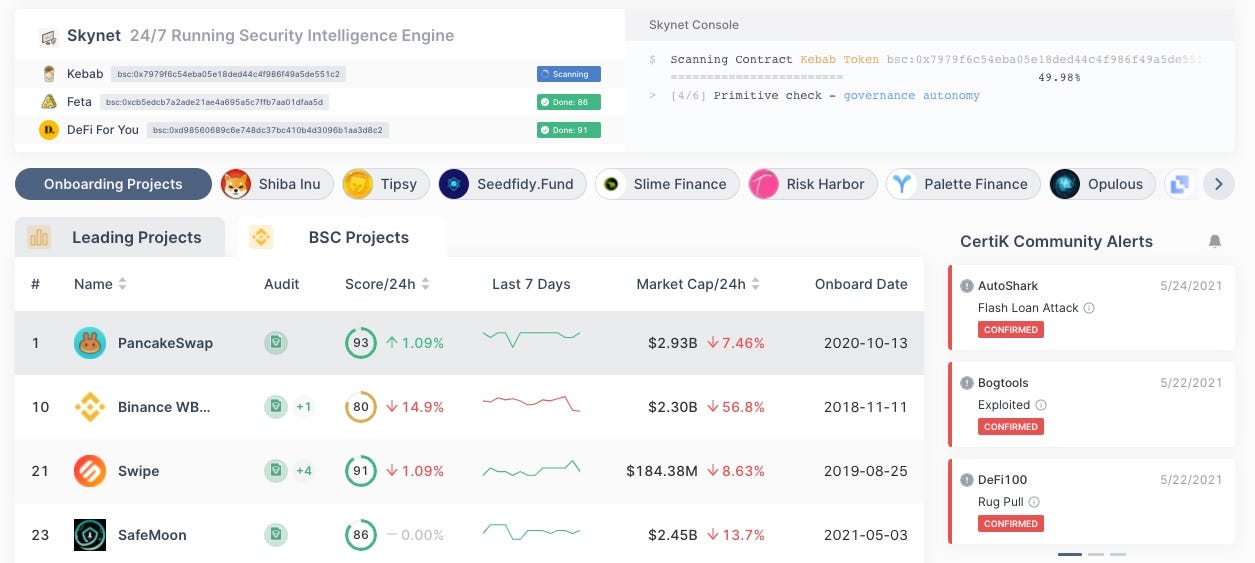Click info icon beside Rug Pull

1034,502
